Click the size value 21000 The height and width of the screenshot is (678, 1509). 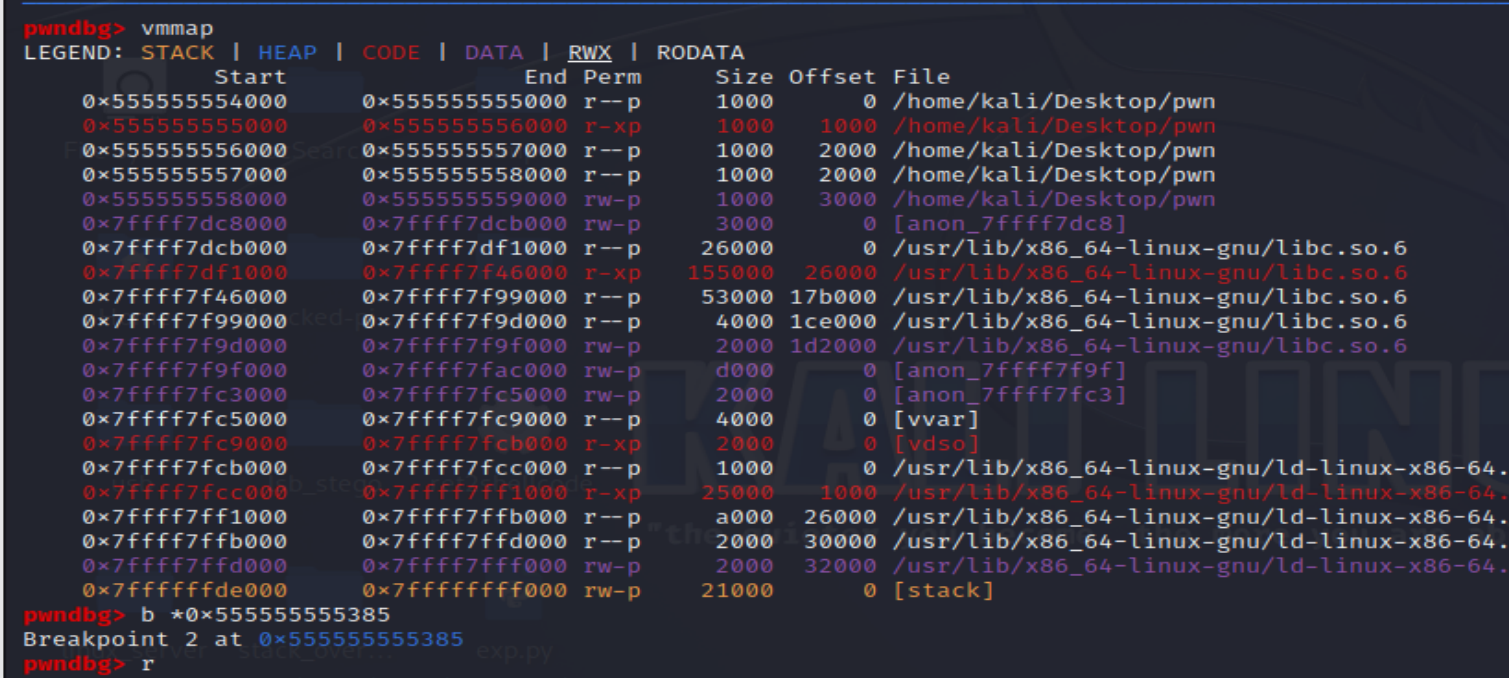[737, 591]
